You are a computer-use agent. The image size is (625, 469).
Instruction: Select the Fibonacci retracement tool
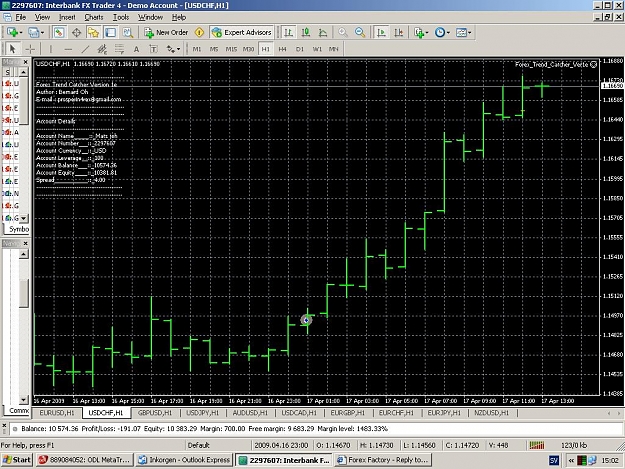(119, 49)
